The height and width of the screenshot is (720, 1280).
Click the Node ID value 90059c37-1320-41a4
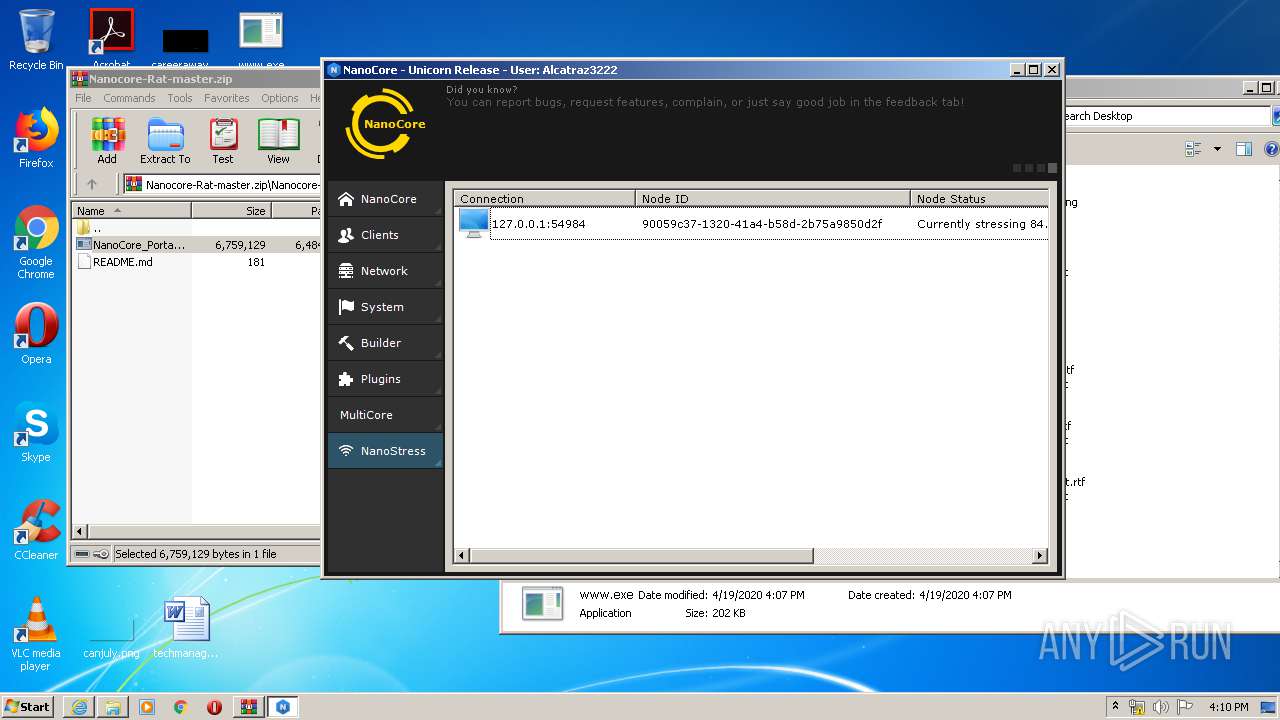[762, 224]
